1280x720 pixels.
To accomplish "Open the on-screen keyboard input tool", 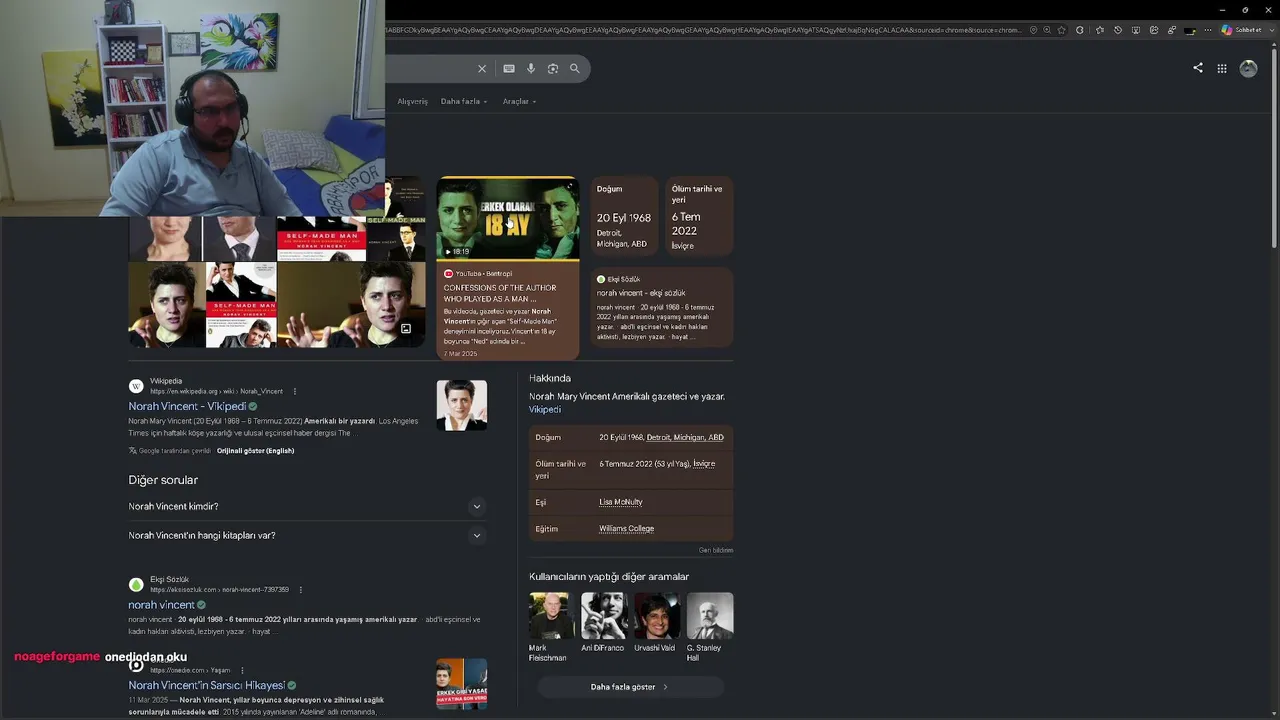I will click(509, 69).
